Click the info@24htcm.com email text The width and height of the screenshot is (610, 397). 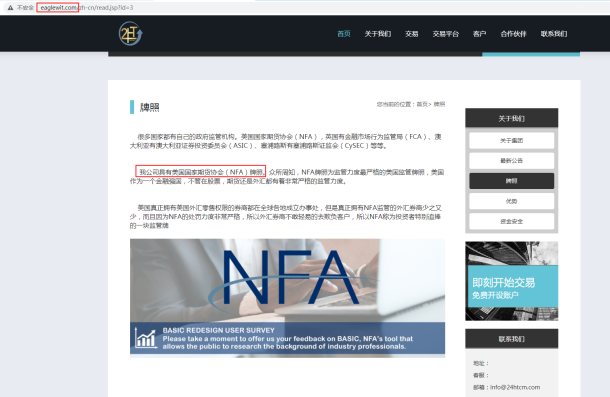point(515,387)
